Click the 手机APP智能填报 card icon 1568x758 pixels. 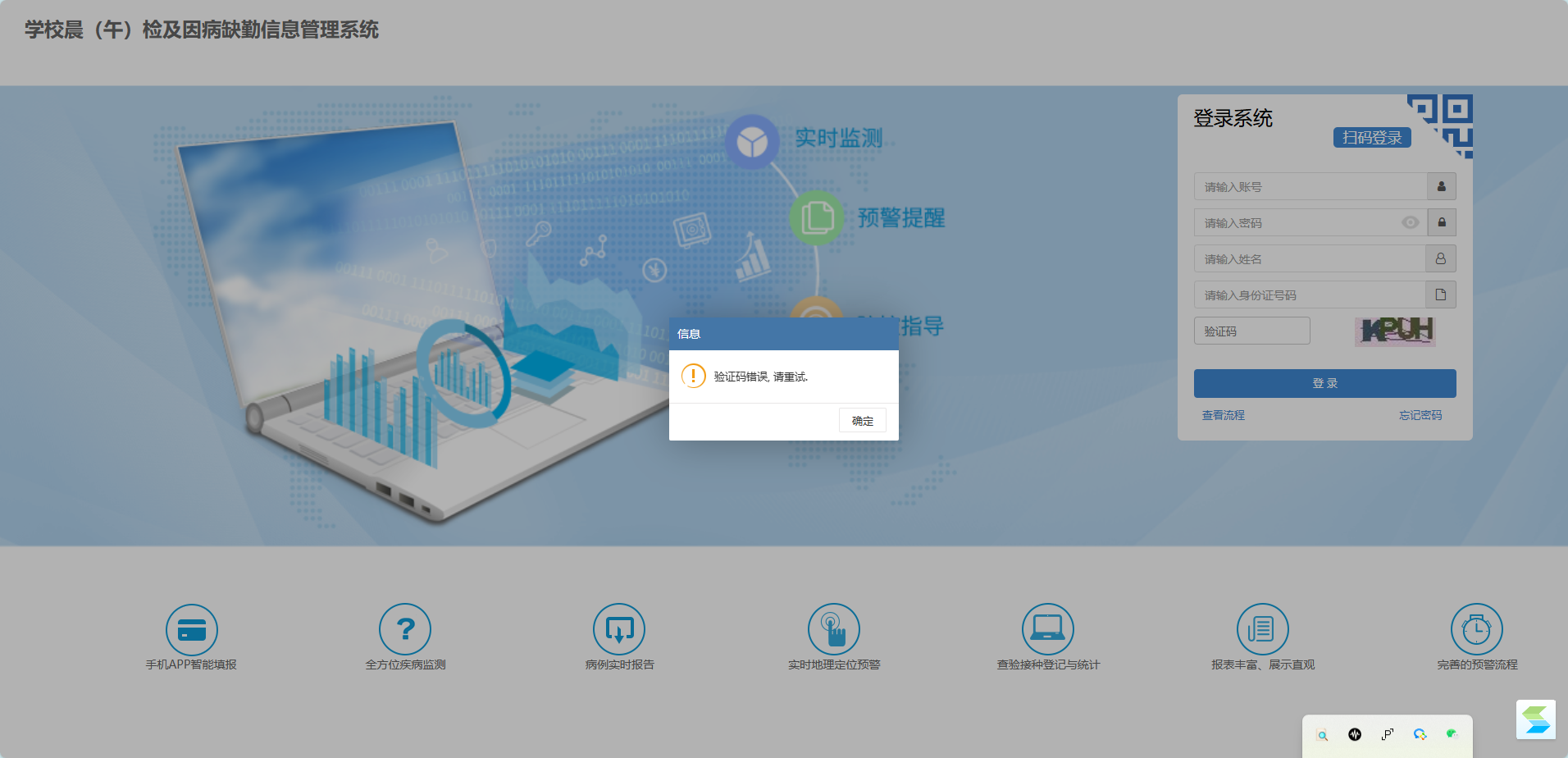coord(192,629)
